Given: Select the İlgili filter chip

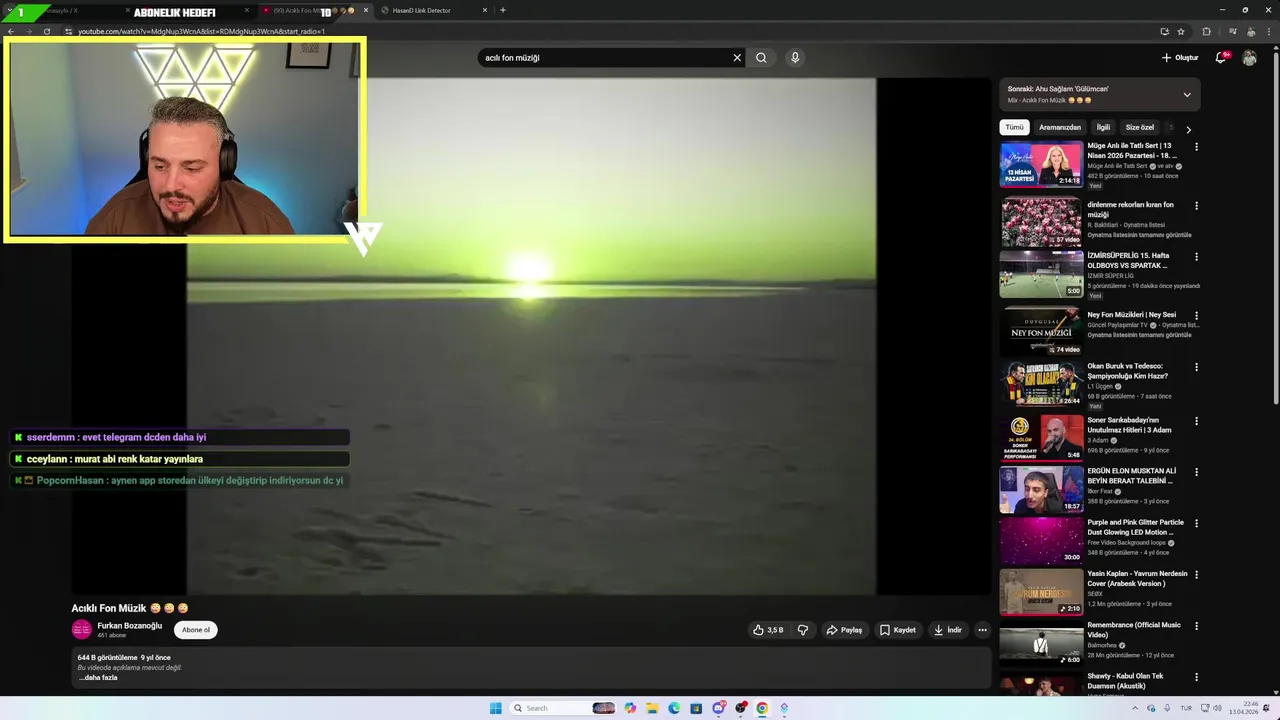Looking at the screenshot, I should coord(1103,128).
